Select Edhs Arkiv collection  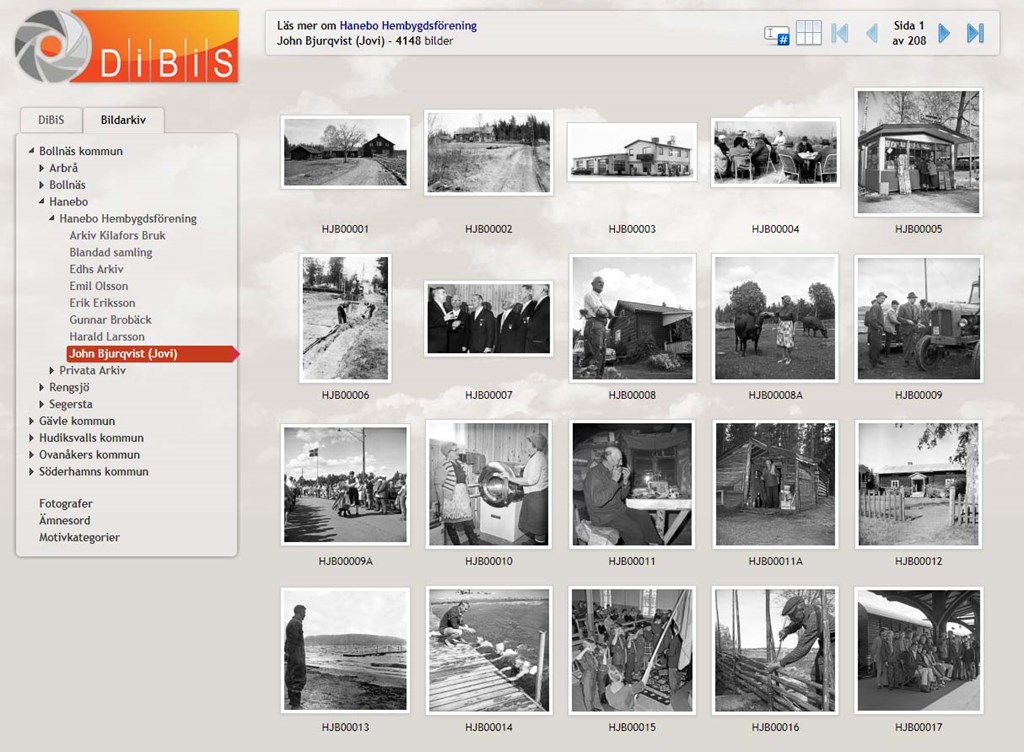(x=97, y=269)
